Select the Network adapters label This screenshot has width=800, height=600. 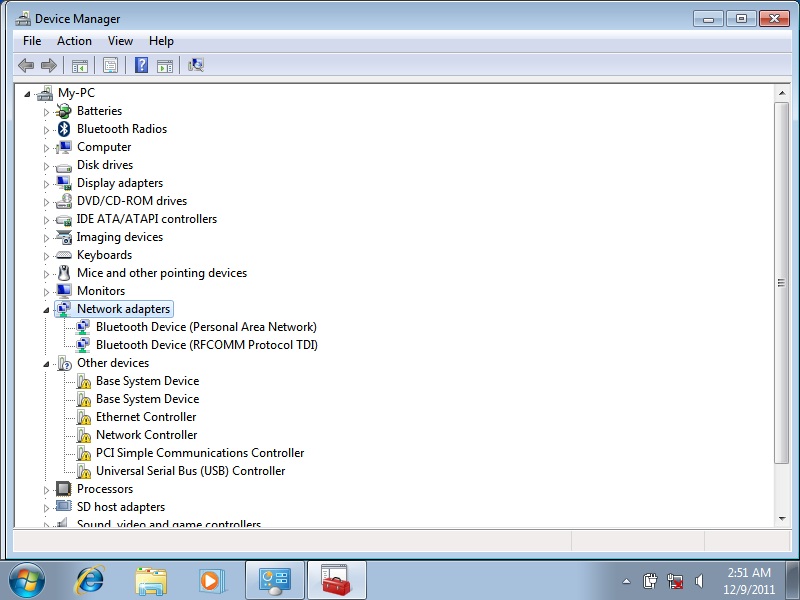123,309
